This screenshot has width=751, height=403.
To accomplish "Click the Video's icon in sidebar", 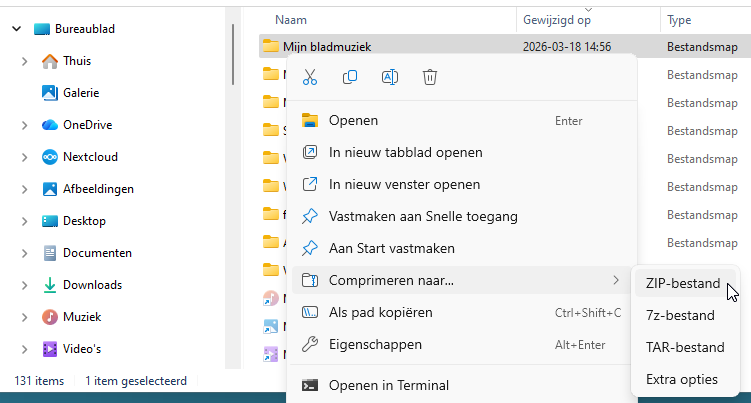I will tap(50, 349).
